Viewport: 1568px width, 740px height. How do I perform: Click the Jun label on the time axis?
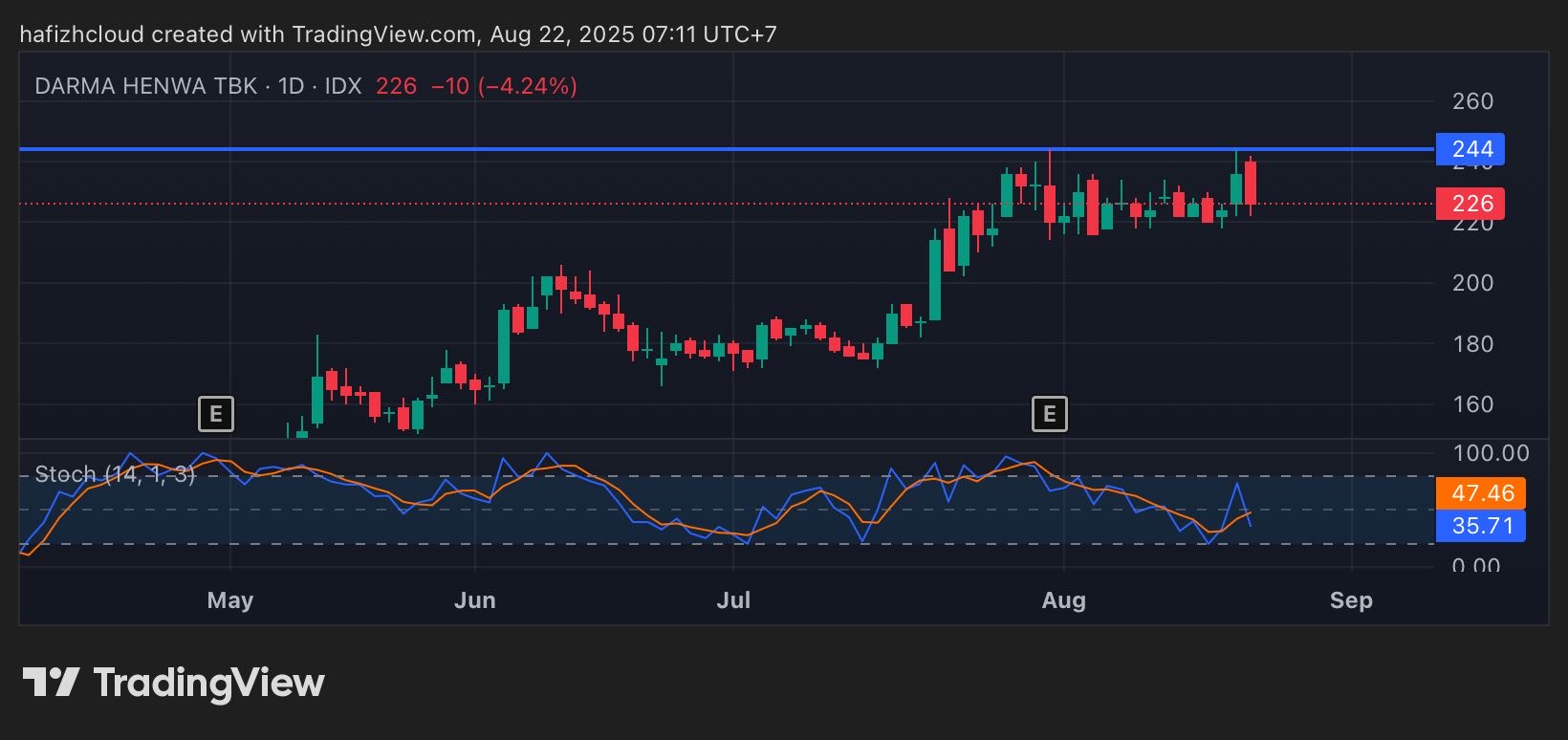pyautogui.click(x=475, y=600)
